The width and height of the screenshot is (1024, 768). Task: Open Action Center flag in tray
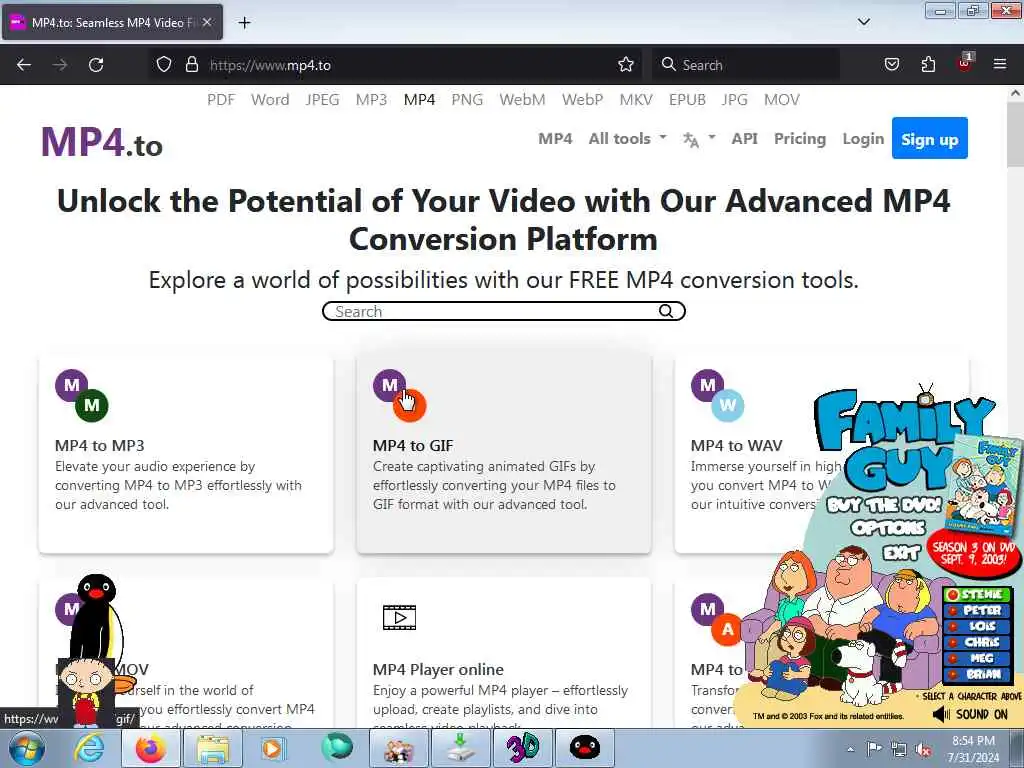(874, 748)
